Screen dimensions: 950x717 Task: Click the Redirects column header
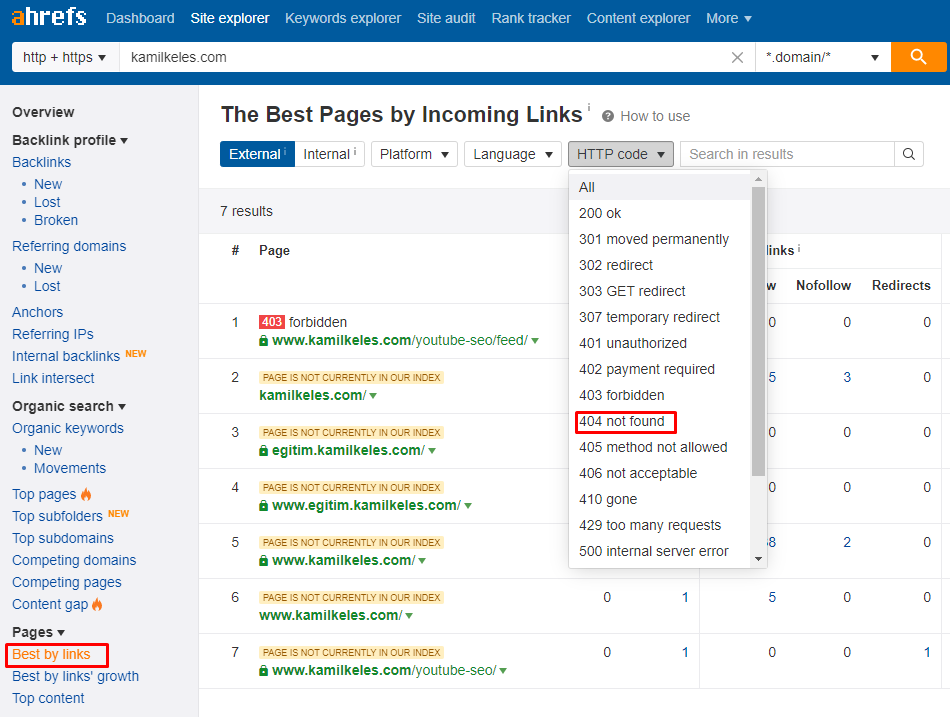pyautogui.click(x=901, y=285)
